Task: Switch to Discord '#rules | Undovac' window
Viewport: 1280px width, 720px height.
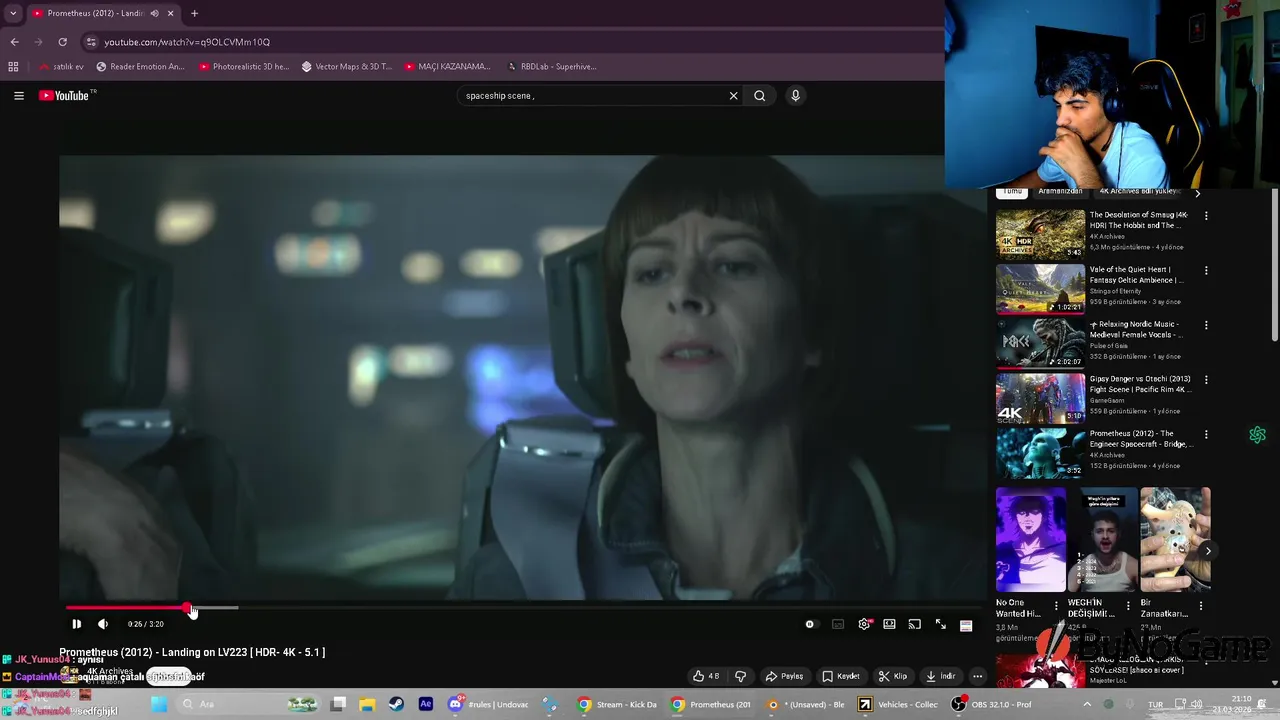Action: [489, 704]
